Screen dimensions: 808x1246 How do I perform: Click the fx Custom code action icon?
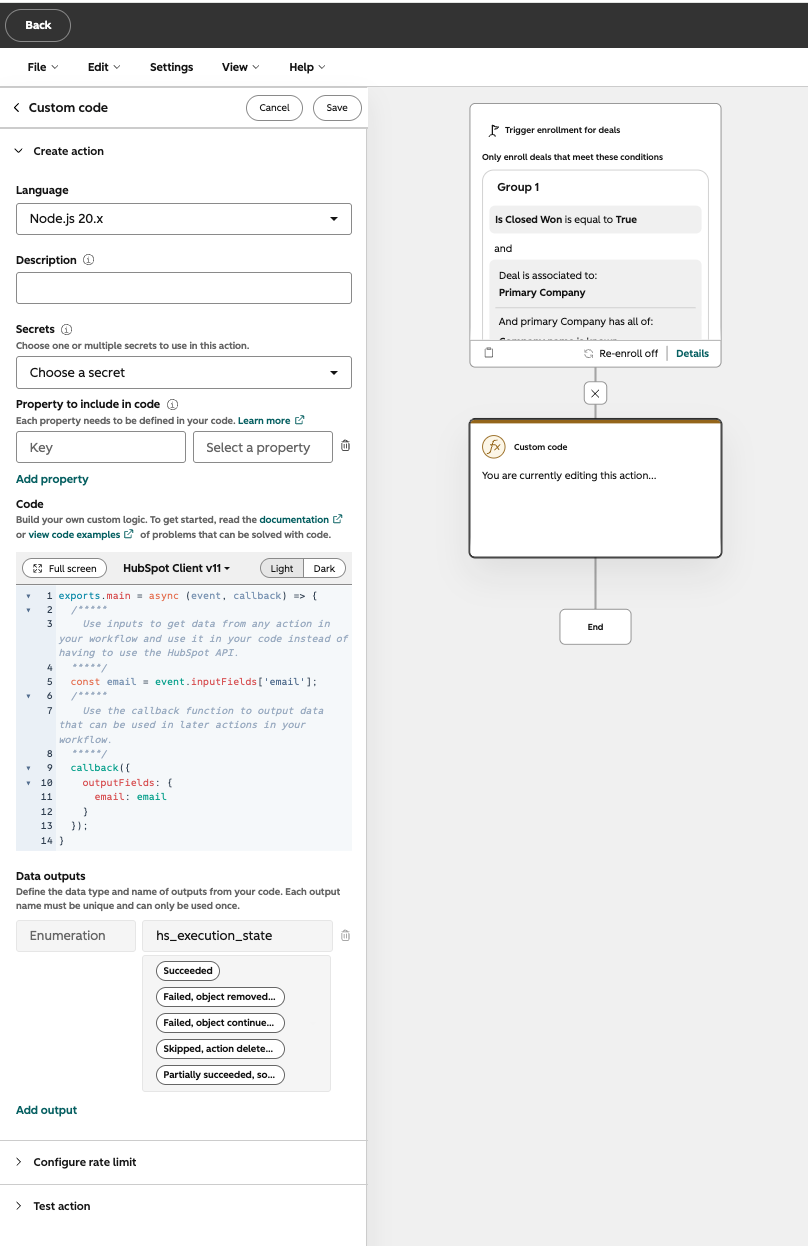[x=494, y=447]
